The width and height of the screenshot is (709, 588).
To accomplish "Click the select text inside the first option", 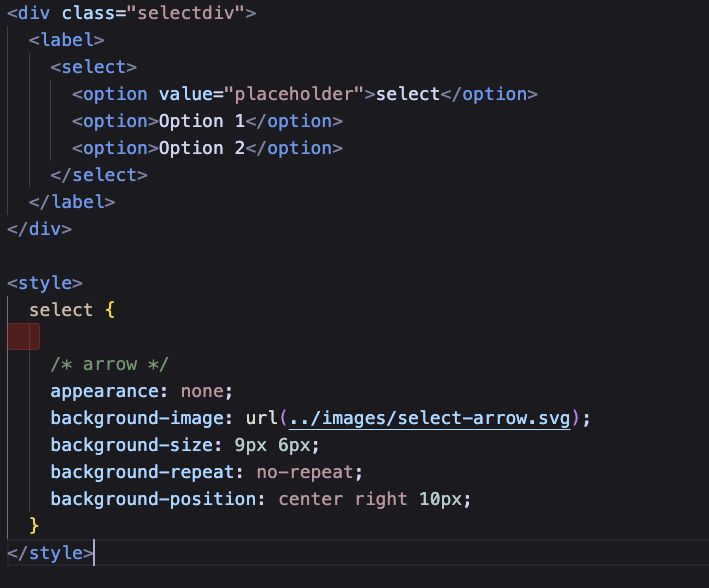I will coord(408,94).
